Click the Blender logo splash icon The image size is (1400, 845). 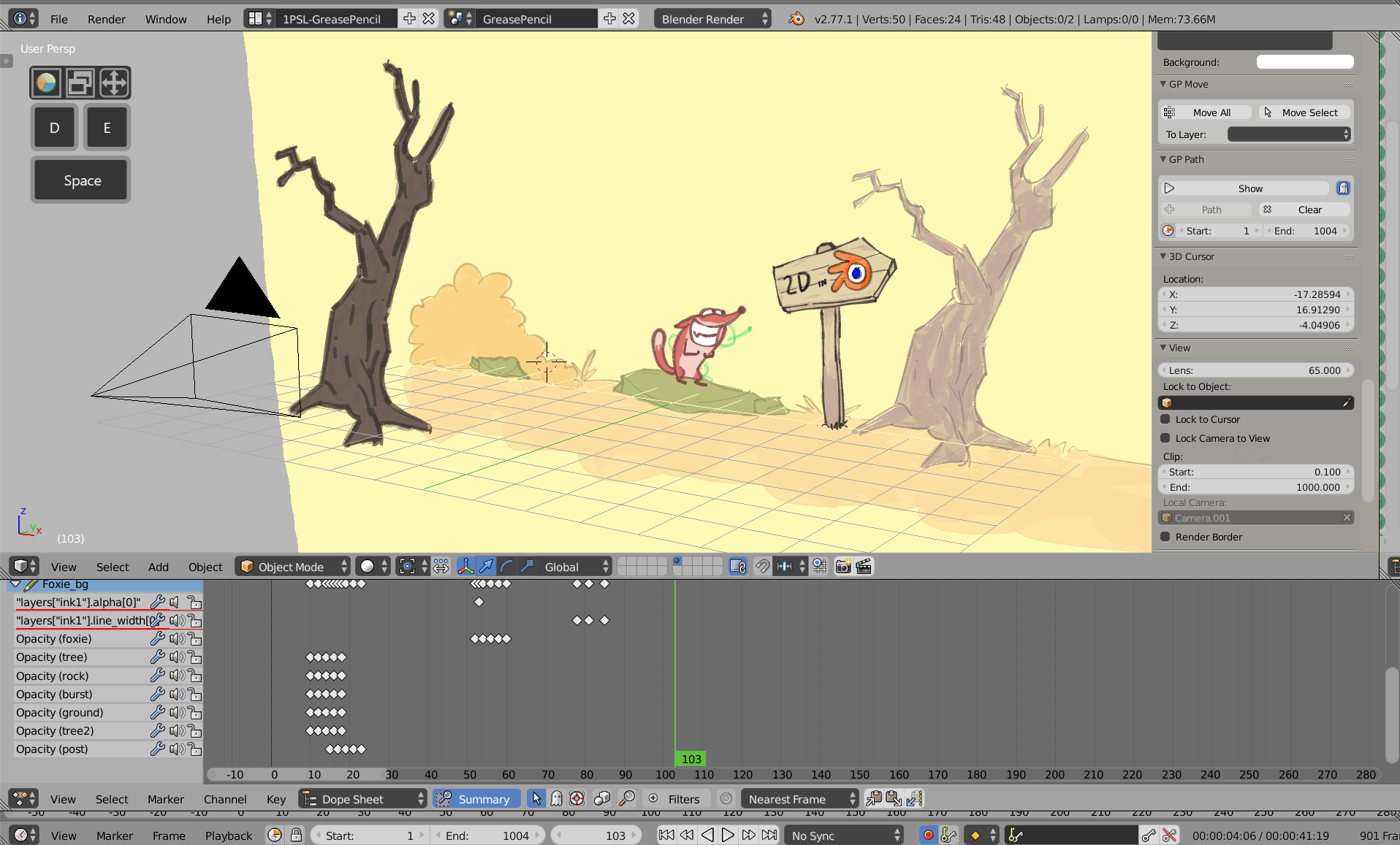coord(796,19)
